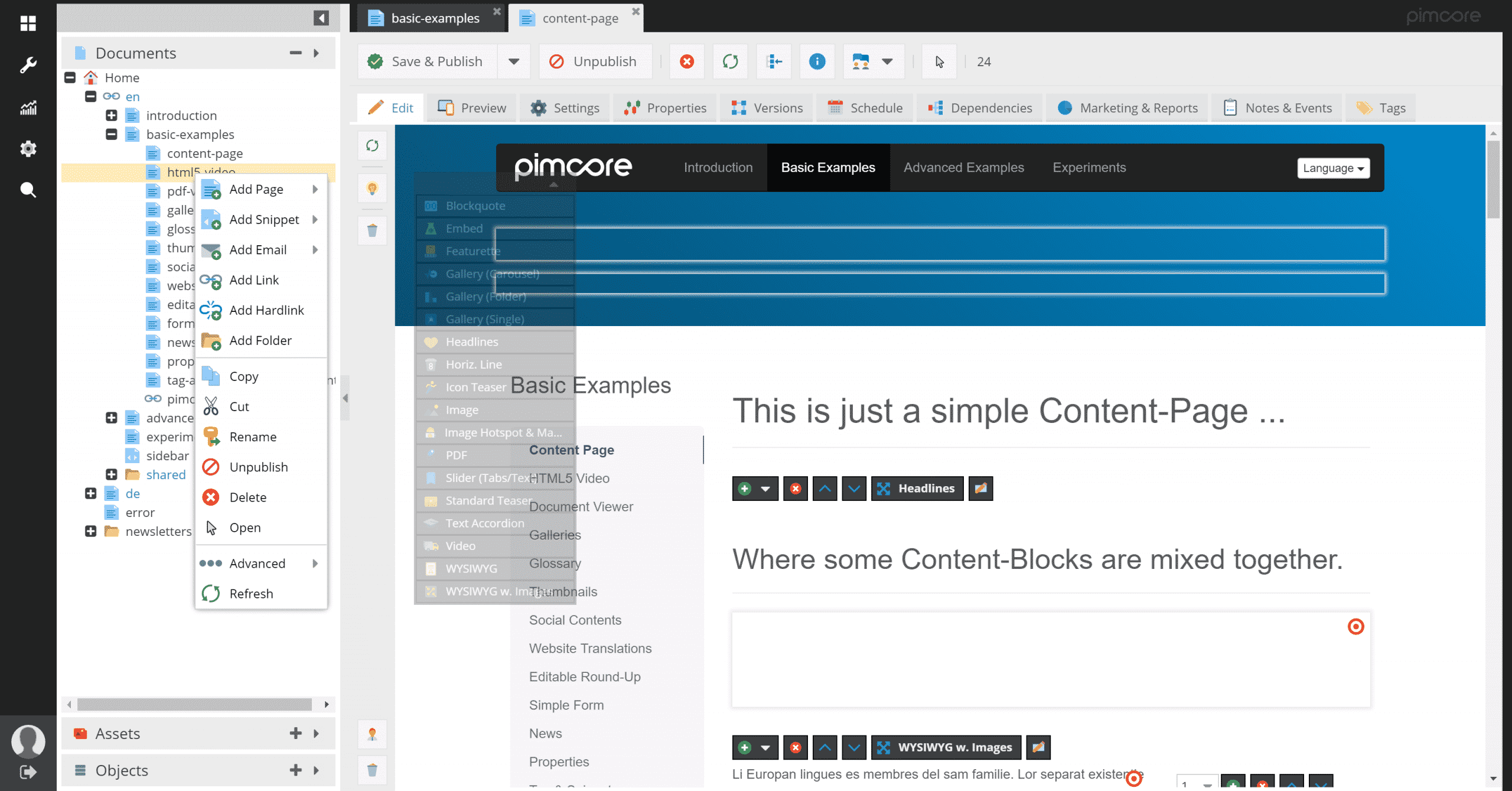The height and width of the screenshot is (791, 1512).
Task: Open the wrench tools menu in sidebar
Action: [x=28, y=64]
